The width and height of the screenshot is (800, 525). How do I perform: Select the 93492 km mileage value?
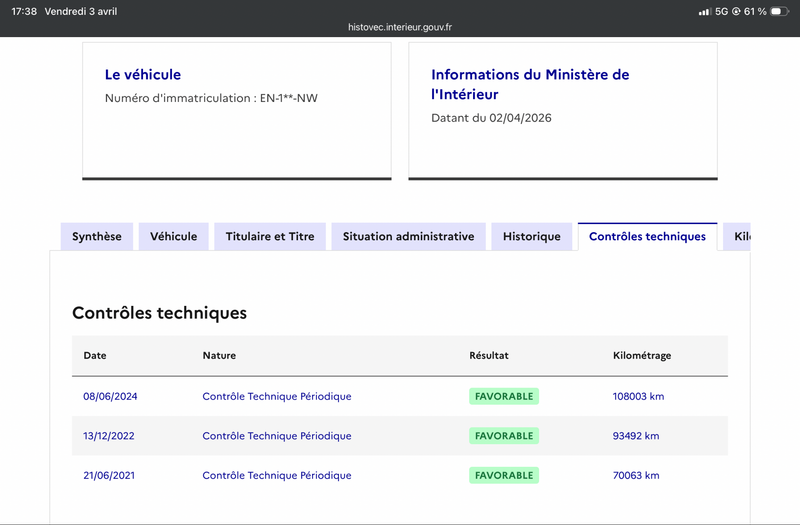point(636,436)
